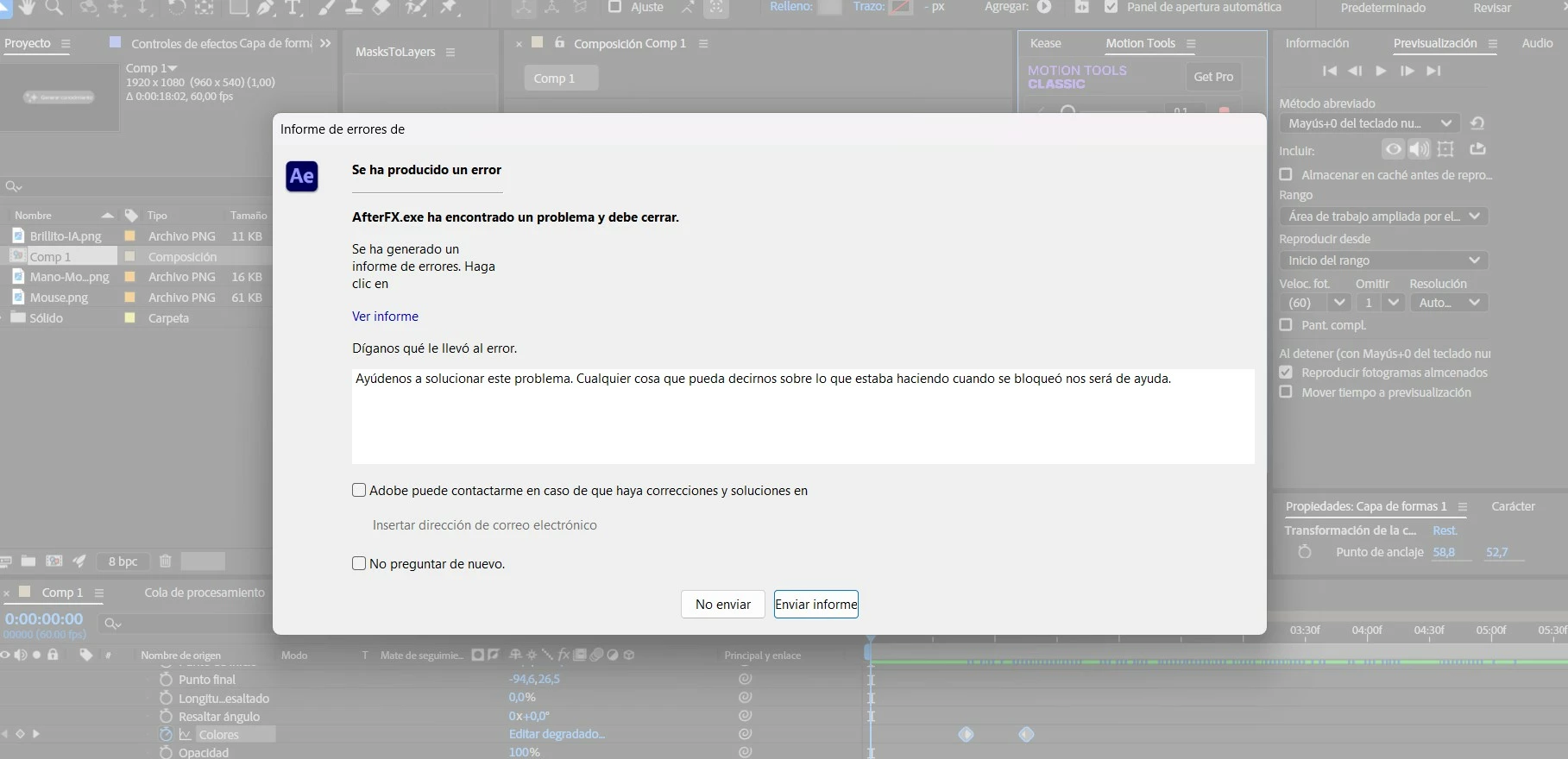The width and height of the screenshot is (1568, 759).
Task: Enable Mover tiempo a previsualización checkbox
Action: (1286, 392)
